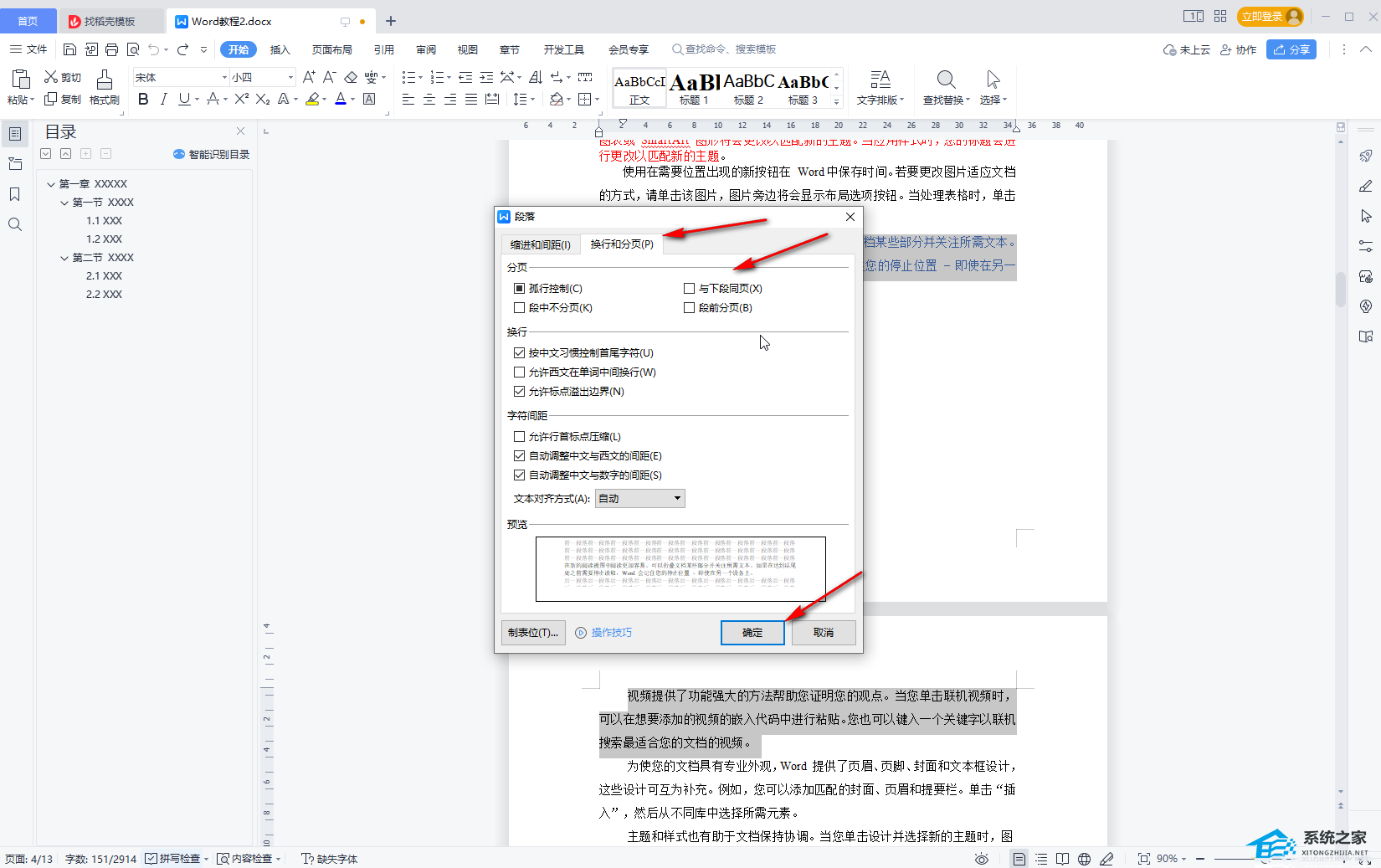Image resolution: width=1381 pixels, height=868 pixels.
Task: Click the Save icon in quick toolbar
Action: 70,49
